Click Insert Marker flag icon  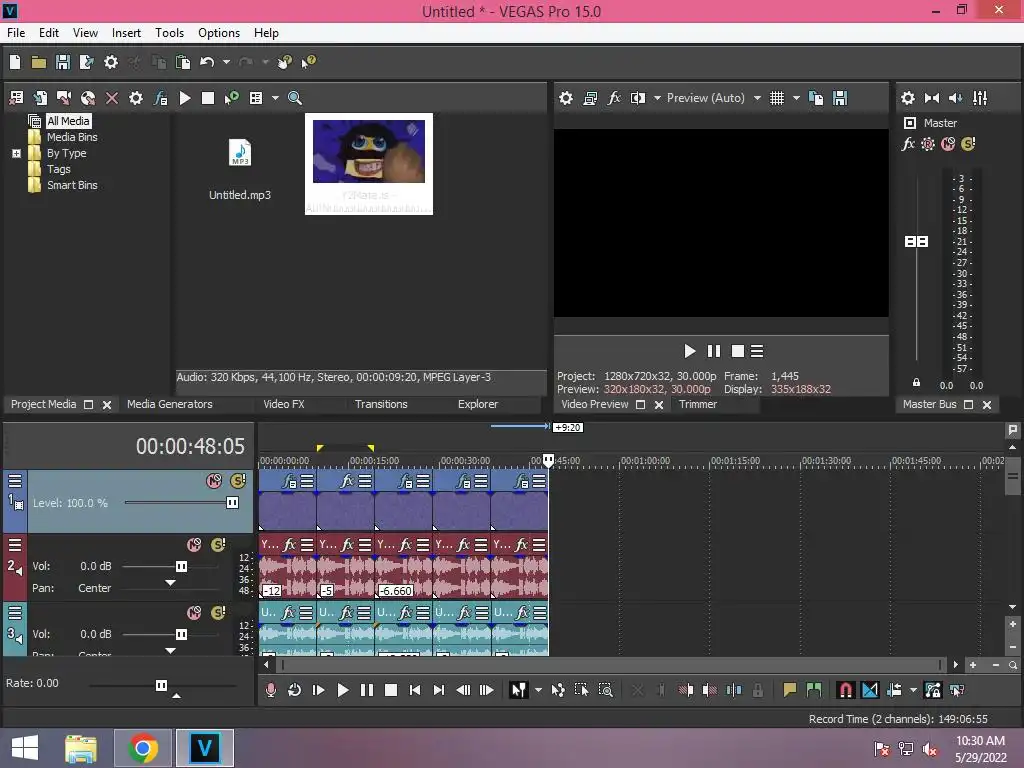(x=789, y=690)
